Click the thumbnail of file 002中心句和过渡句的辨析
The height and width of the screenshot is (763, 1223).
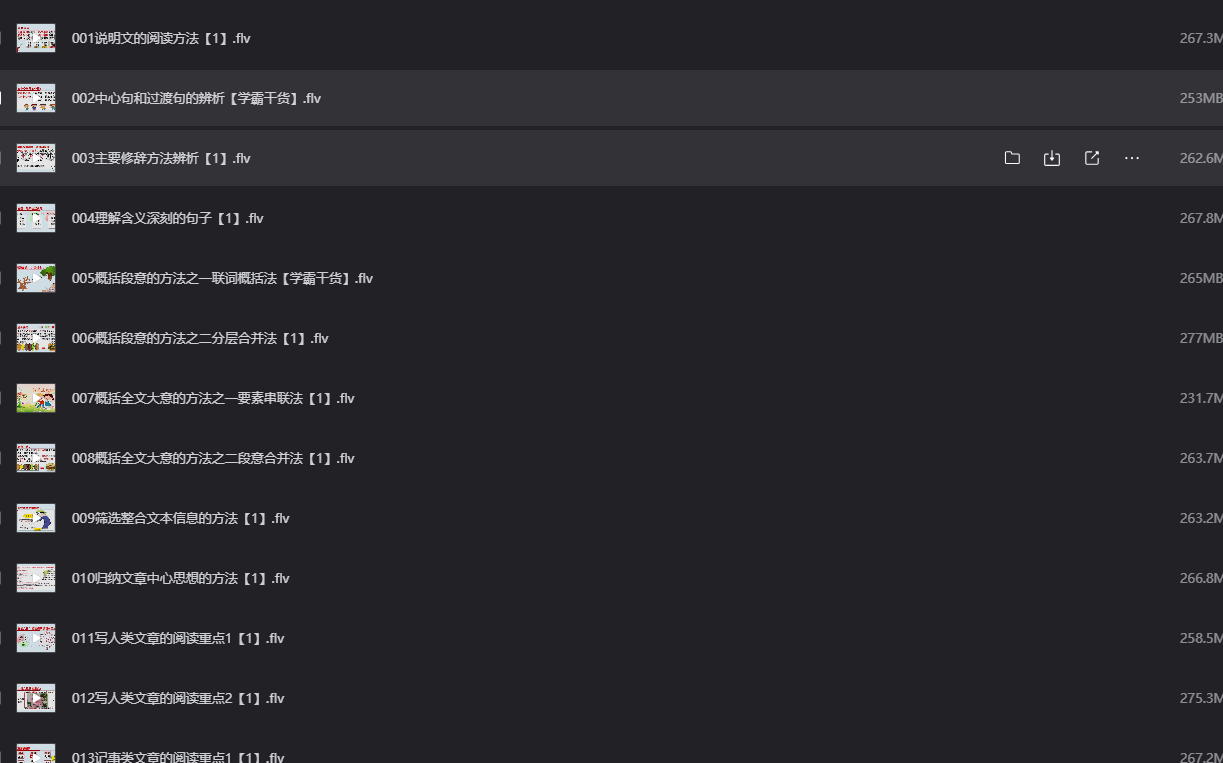[x=36, y=98]
